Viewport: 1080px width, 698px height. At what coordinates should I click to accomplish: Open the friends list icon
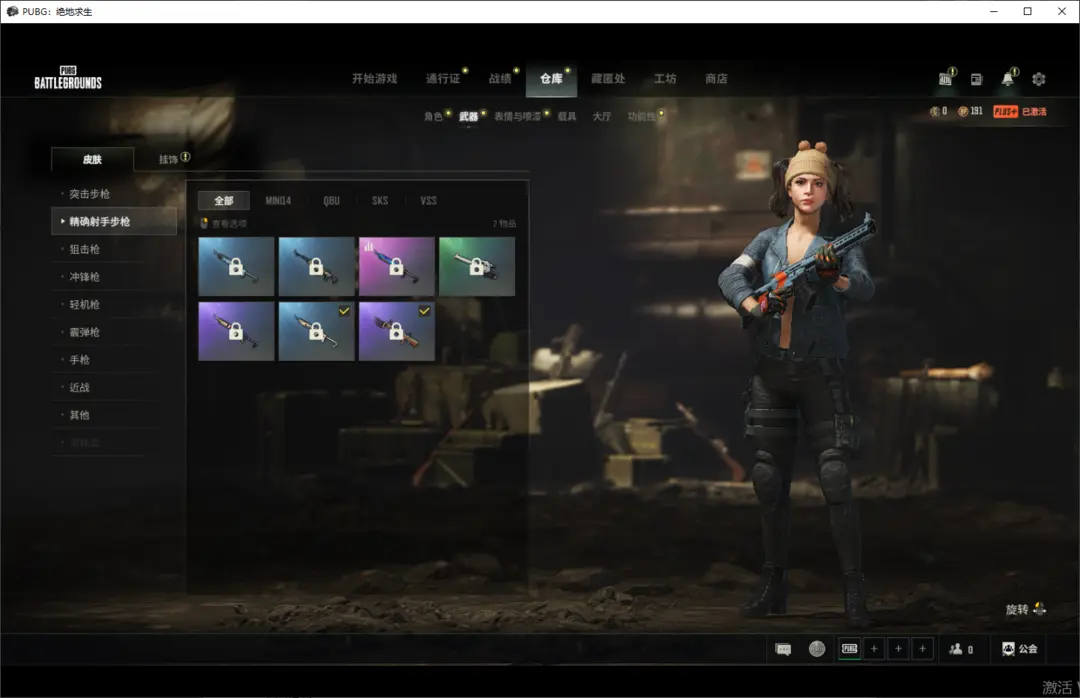(959, 649)
